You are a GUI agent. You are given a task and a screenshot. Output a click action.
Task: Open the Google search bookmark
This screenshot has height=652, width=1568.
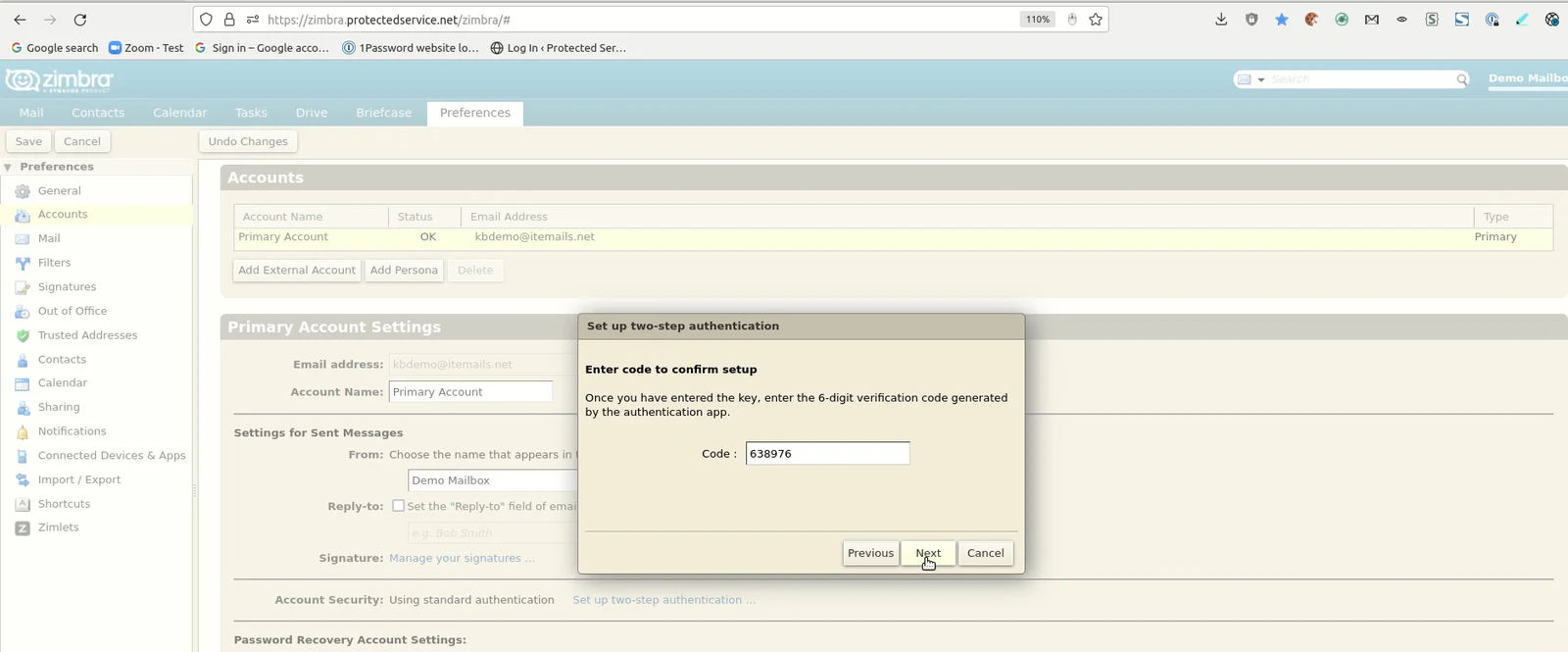[x=55, y=48]
